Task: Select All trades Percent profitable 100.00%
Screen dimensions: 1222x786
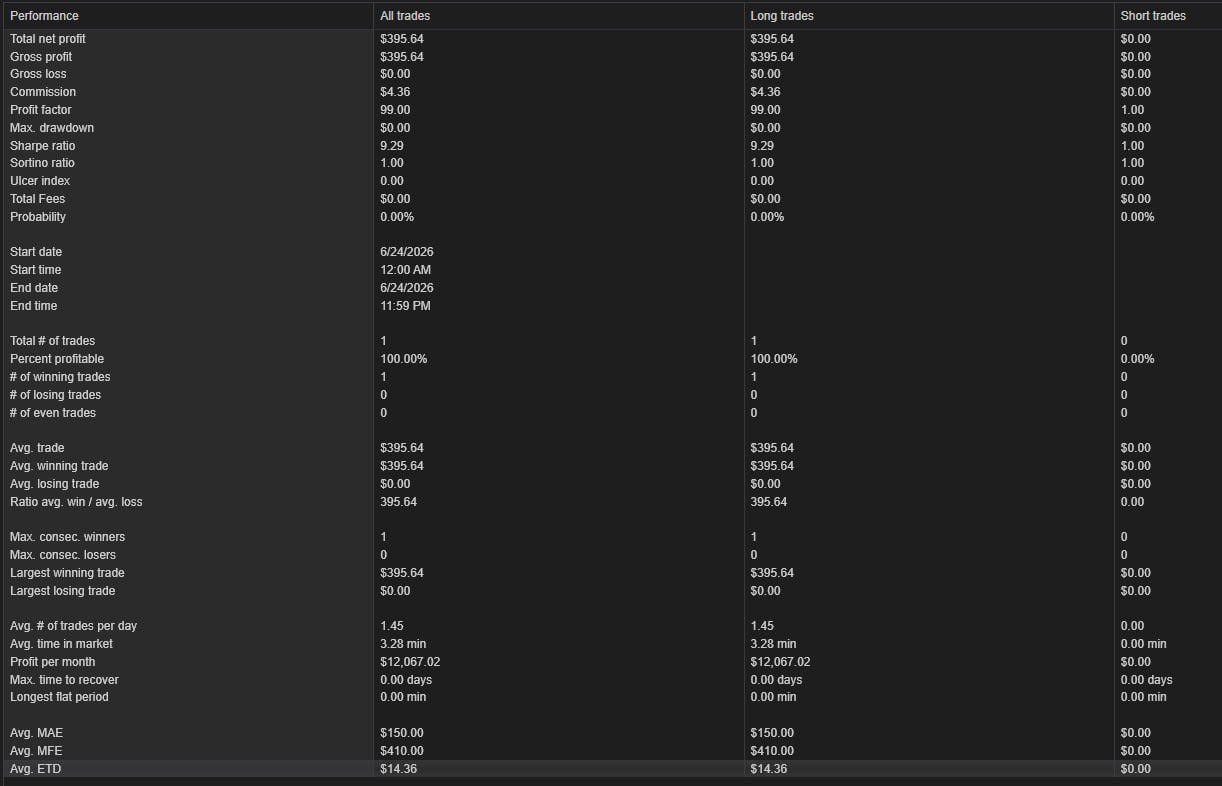Action: coord(404,359)
